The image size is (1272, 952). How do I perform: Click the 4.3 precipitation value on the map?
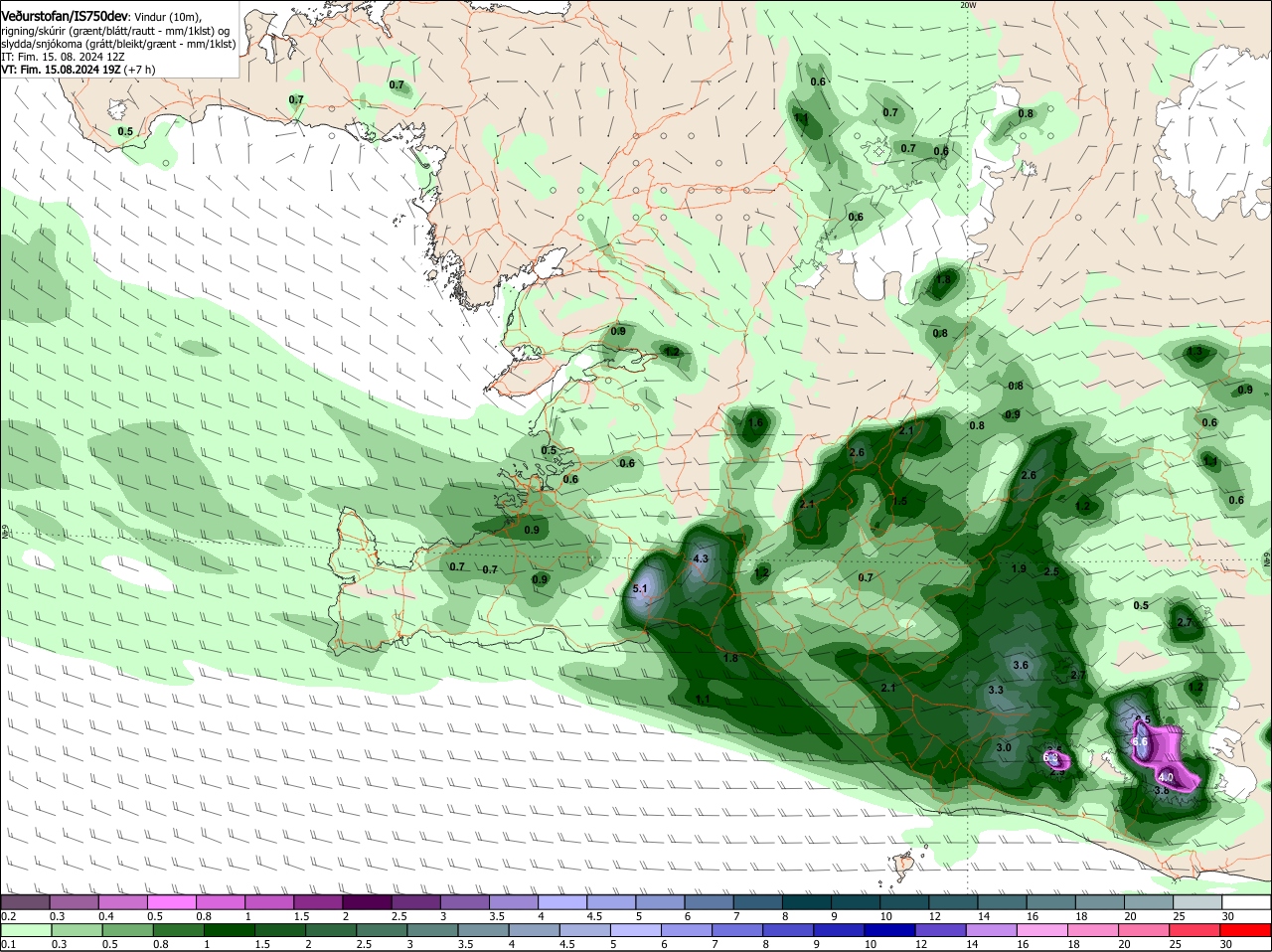(701, 558)
